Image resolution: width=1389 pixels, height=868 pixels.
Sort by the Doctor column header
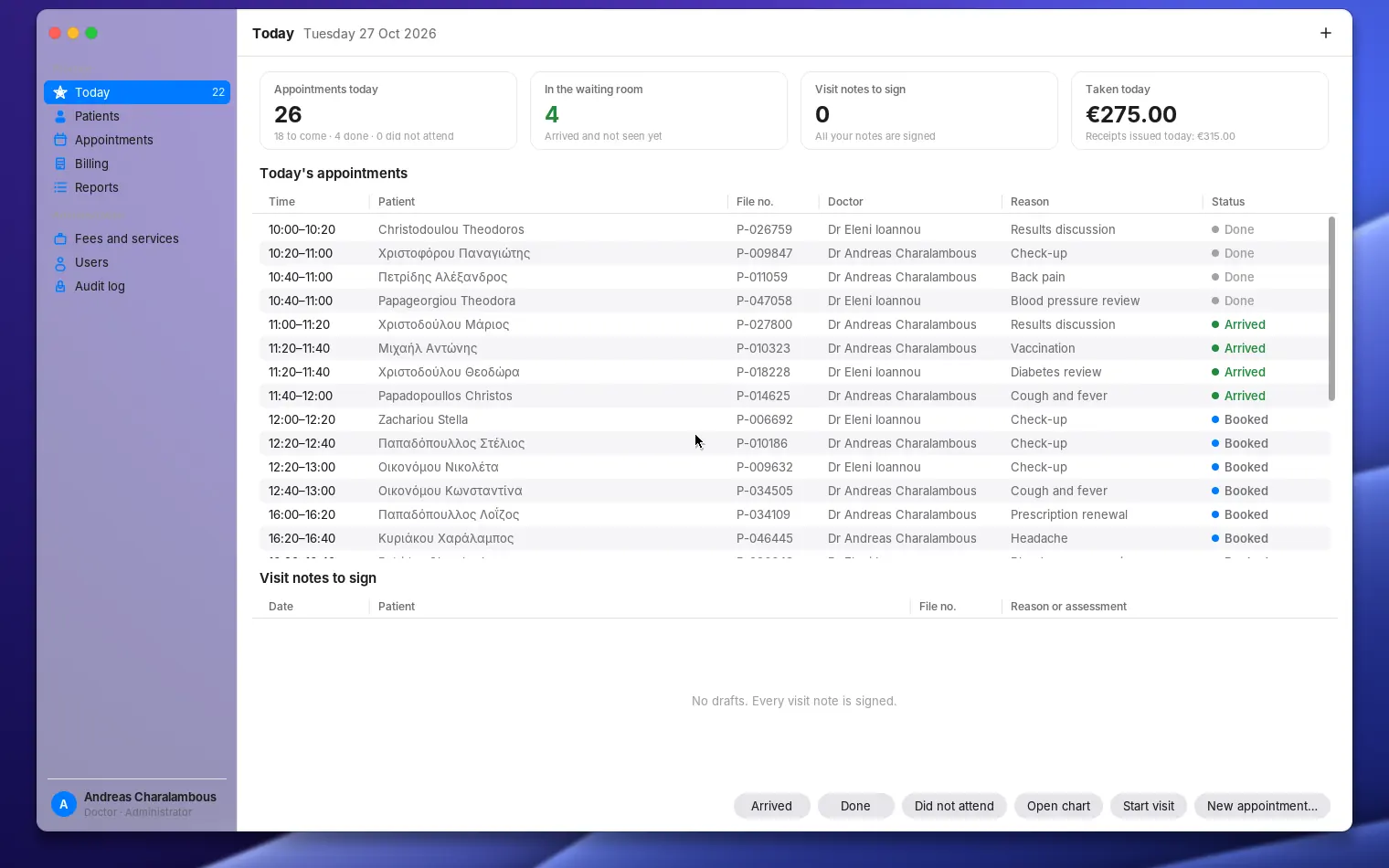pos(910,202)
